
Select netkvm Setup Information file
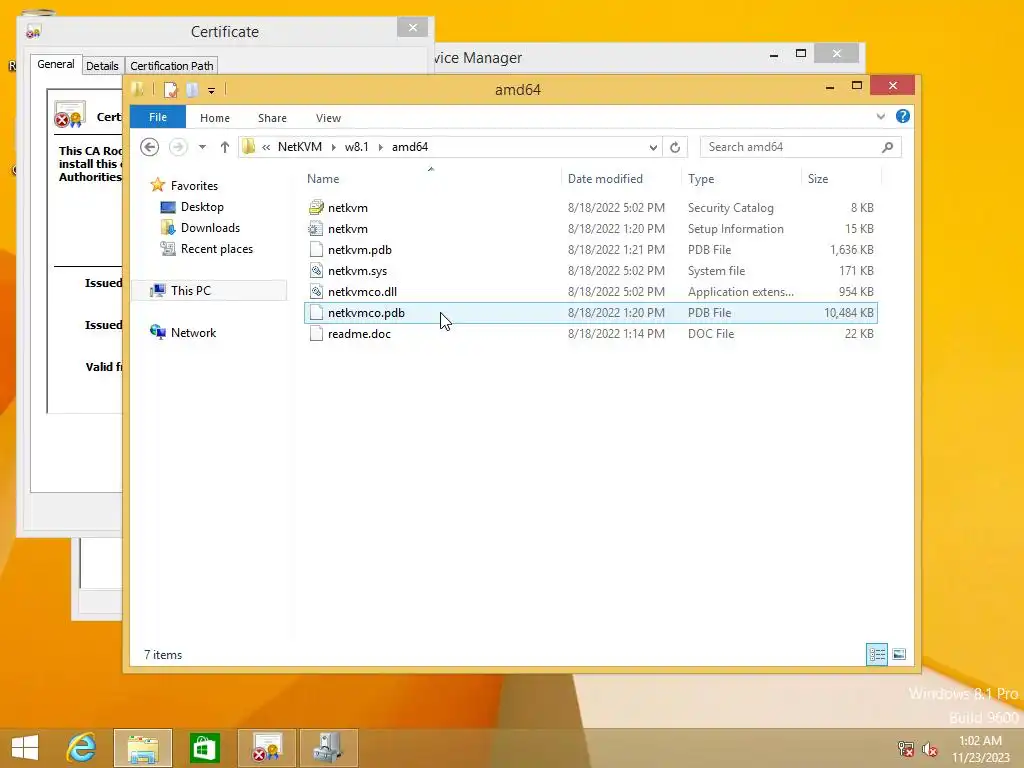[591, 229]
